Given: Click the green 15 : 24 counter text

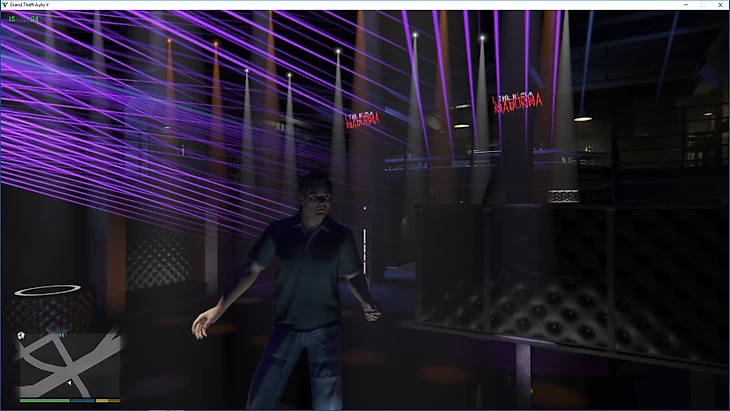Looking at the screenshot, I should point(23,19).
